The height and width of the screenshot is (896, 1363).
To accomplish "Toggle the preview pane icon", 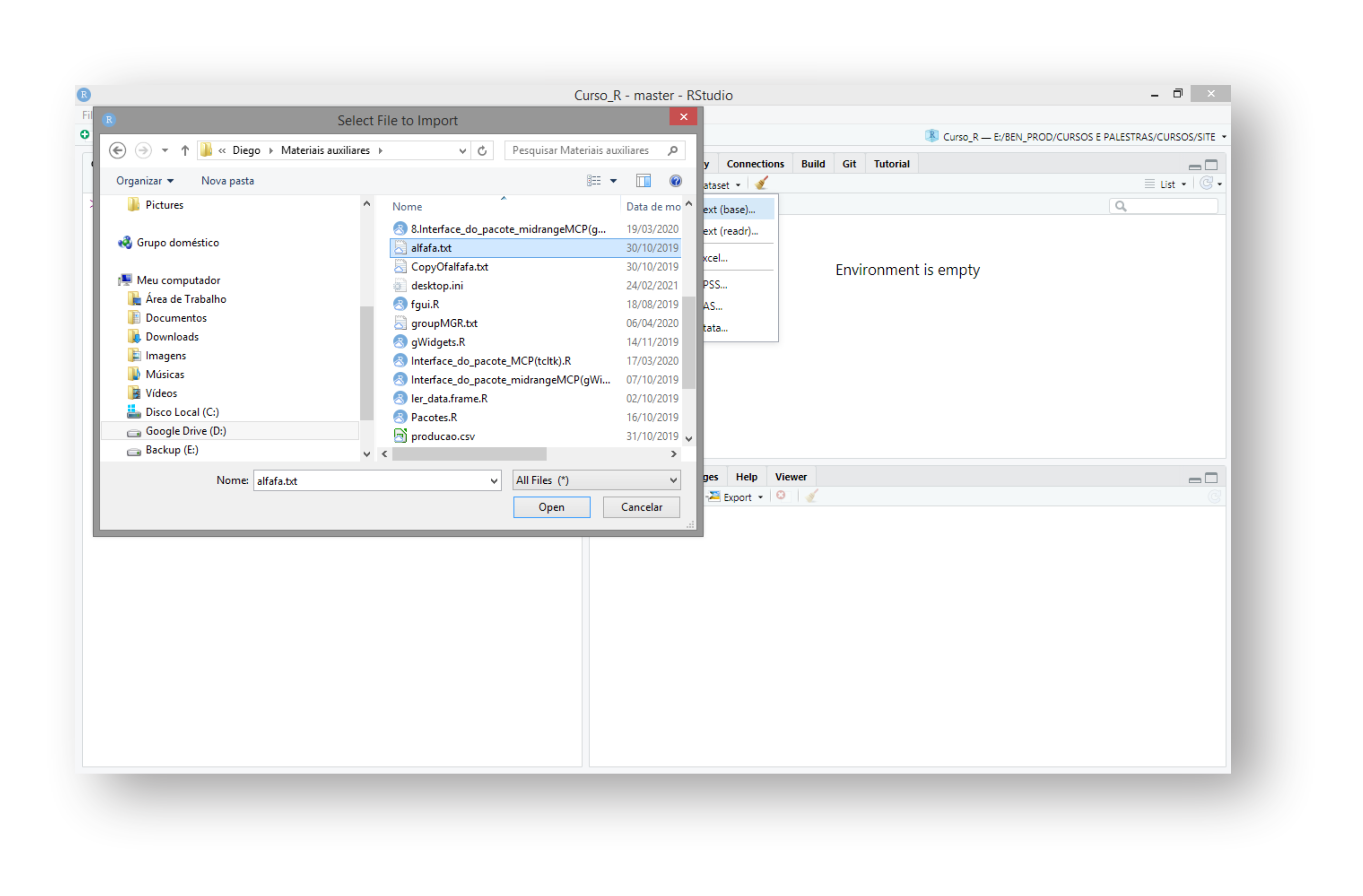I will point(643,181).
